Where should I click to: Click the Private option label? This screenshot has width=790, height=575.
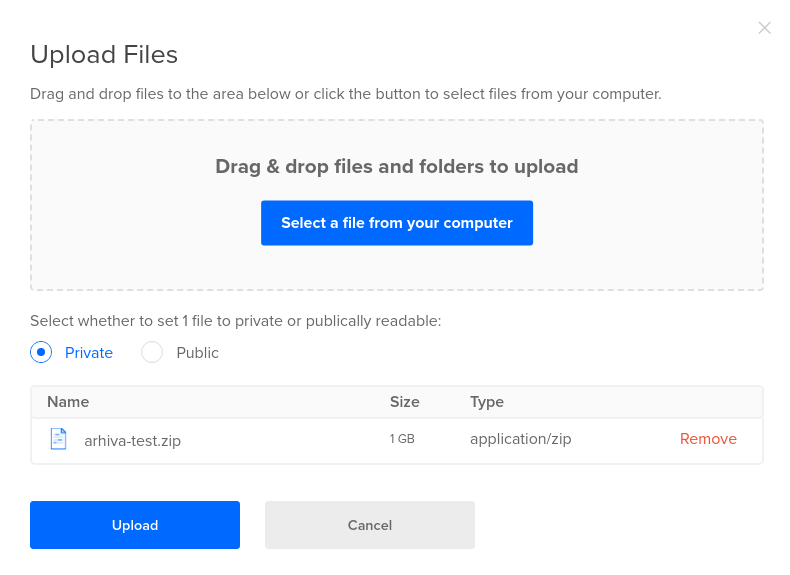pyautogui.click(x=89, y=353)
